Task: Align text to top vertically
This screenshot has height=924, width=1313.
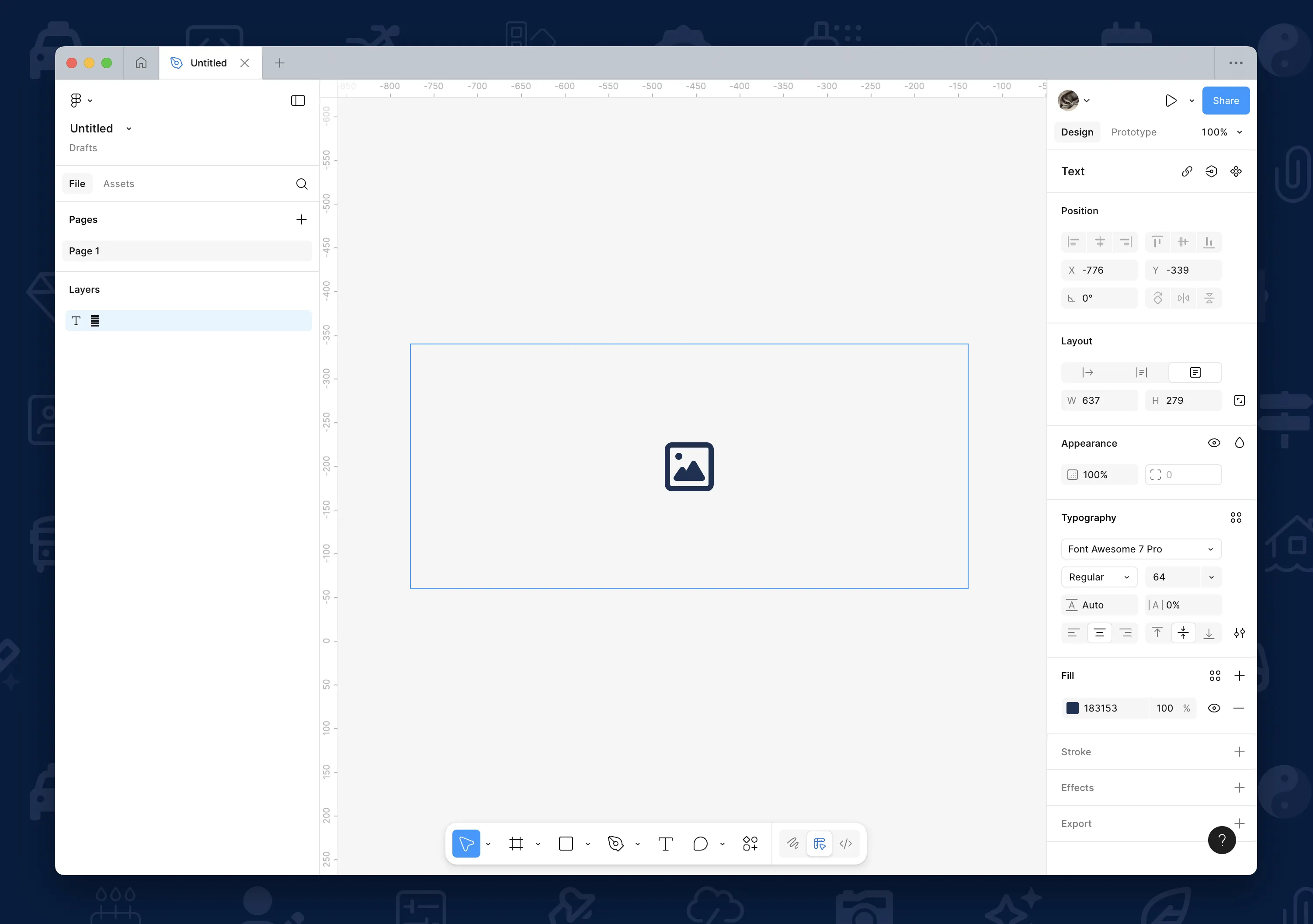Action: (x=1157, y=633)
